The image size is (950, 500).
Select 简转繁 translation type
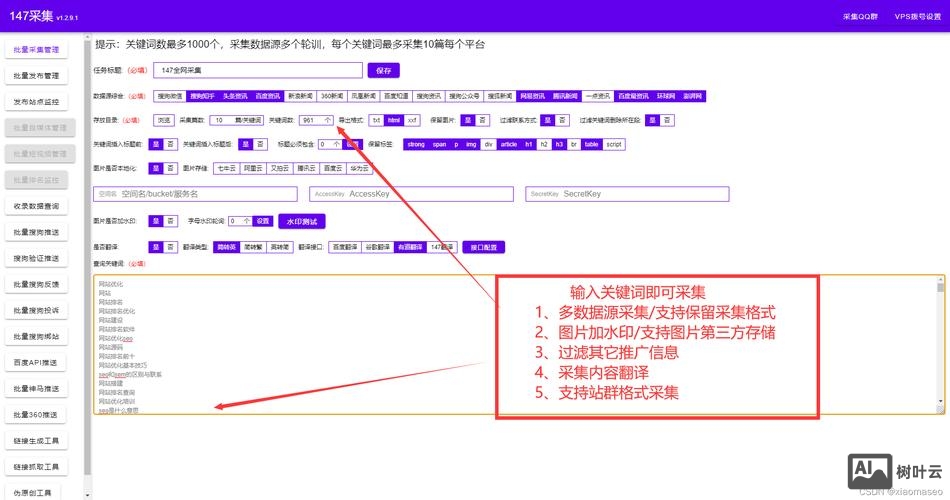pos(253,247)
